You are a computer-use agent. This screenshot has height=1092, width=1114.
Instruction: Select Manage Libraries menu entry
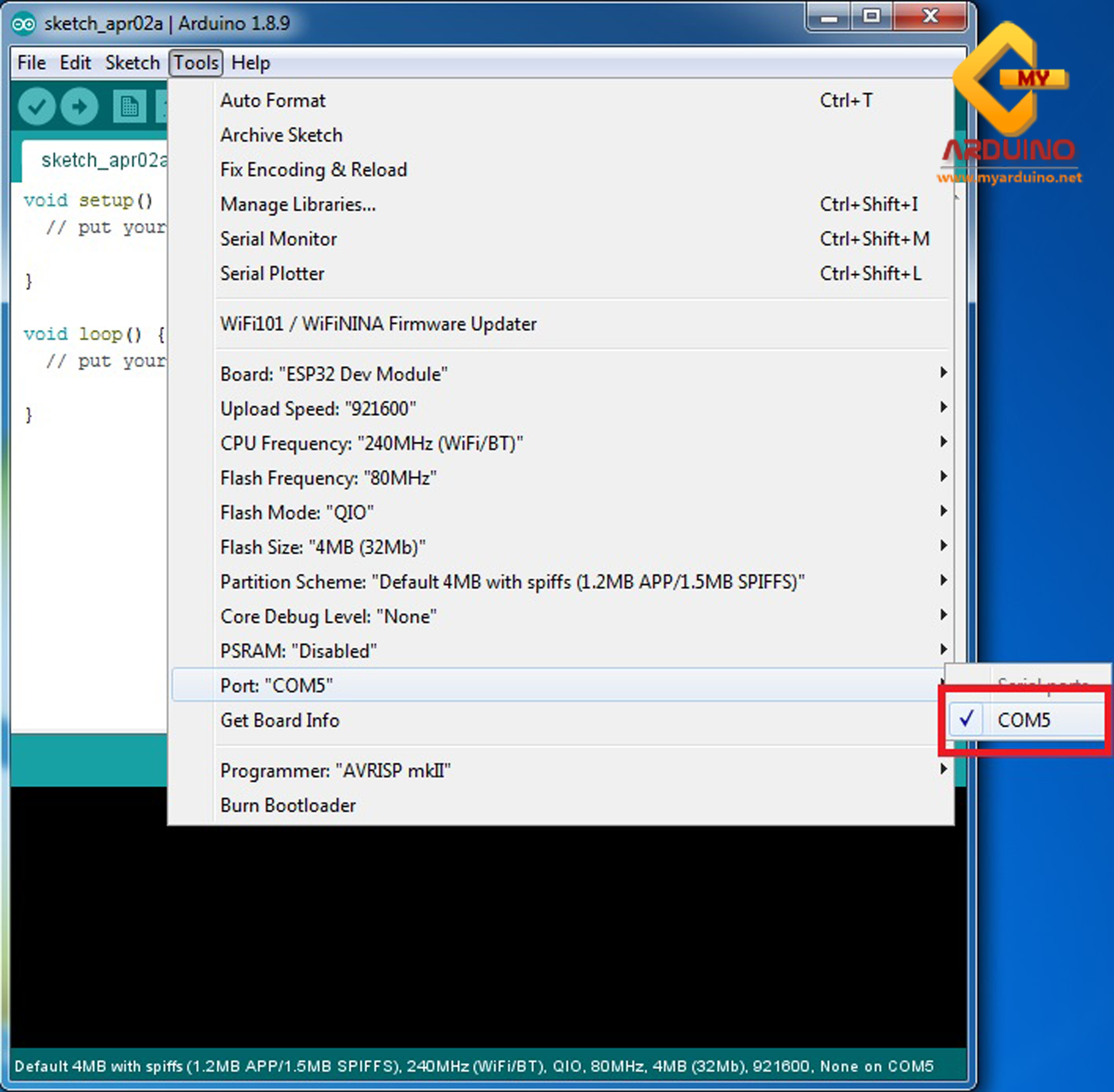point(298,205)
